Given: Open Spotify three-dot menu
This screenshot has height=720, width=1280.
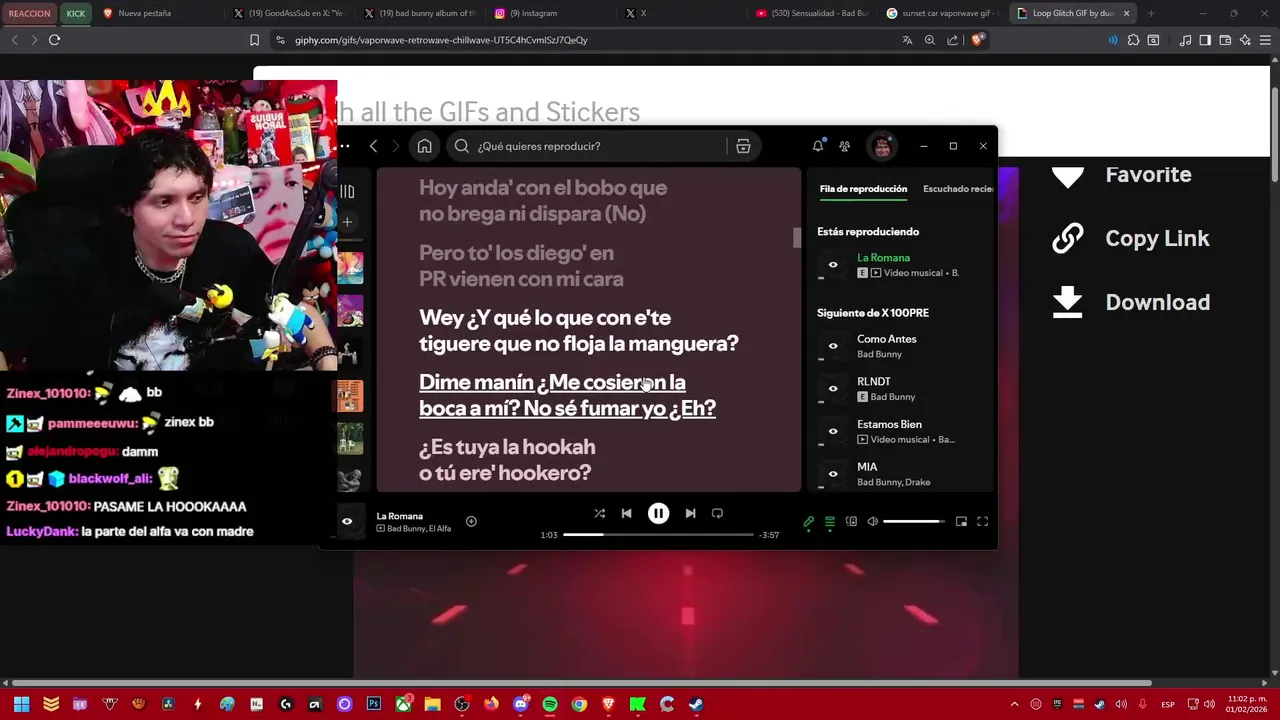Looking at the screenshot, I should pos(345,146).
